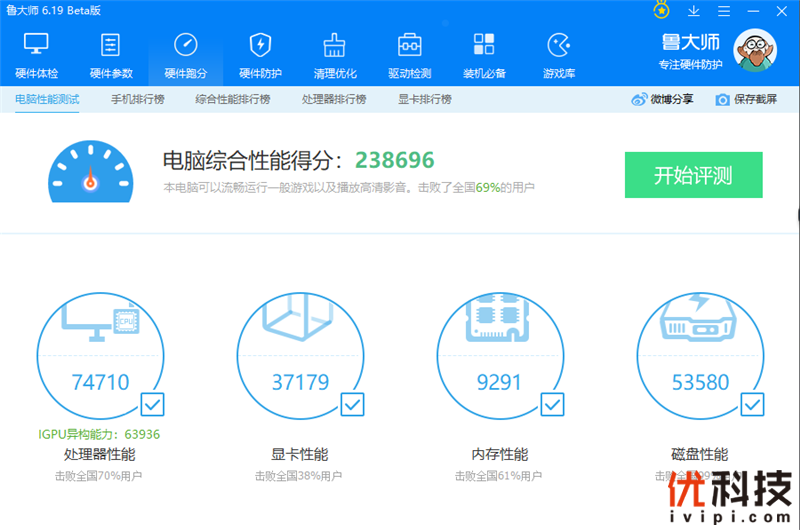
Task: Click the 内存性能 label
Action: (499, 454)
